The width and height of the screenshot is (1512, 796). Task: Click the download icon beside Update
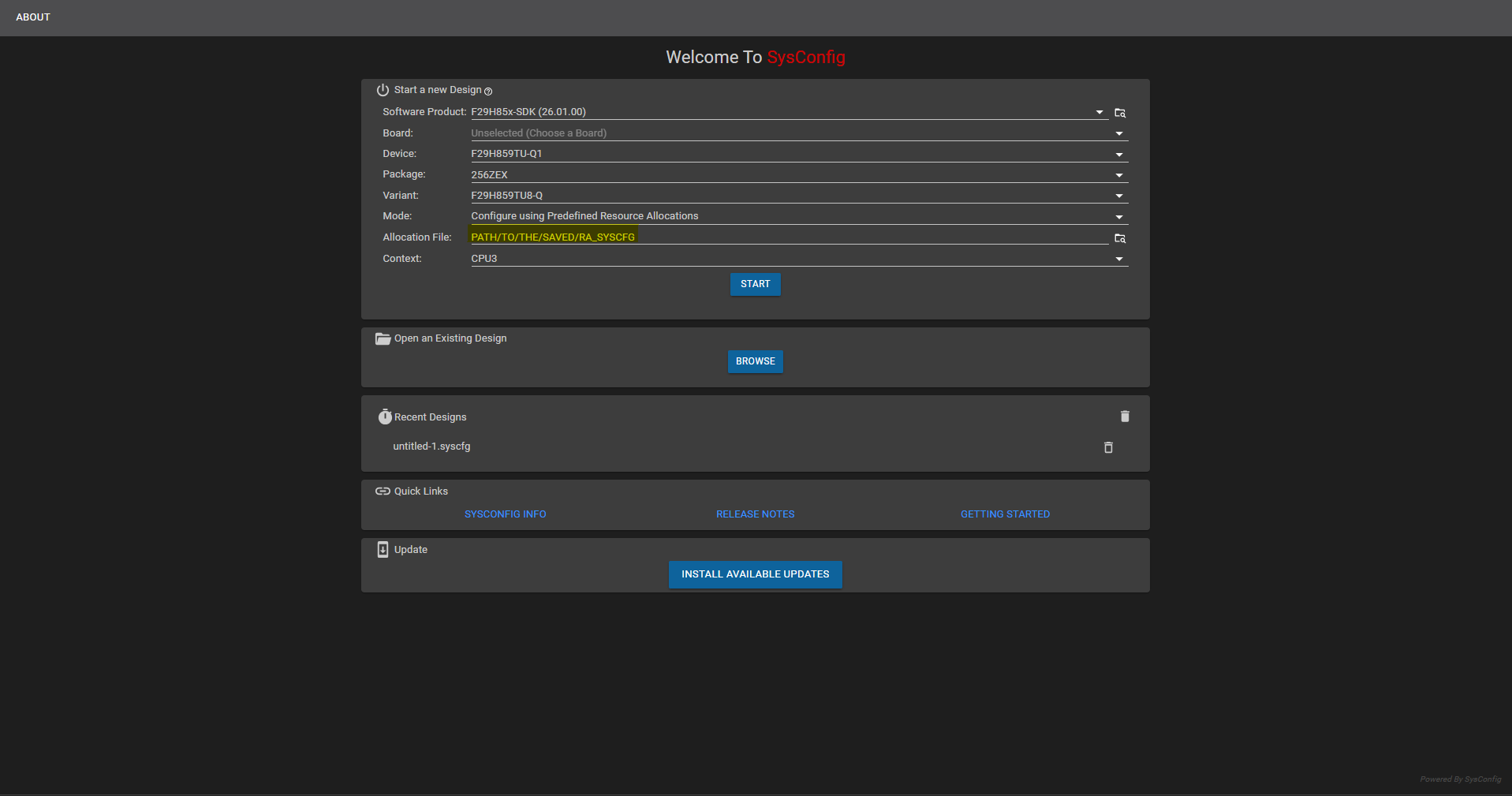coord(383,549)
